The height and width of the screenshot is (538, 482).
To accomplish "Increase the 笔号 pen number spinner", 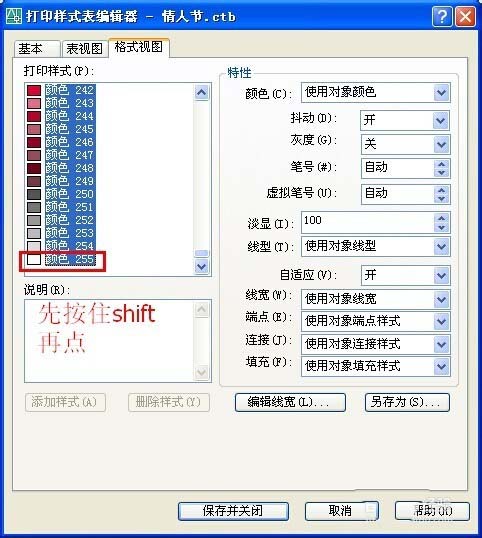I will 442,164.
